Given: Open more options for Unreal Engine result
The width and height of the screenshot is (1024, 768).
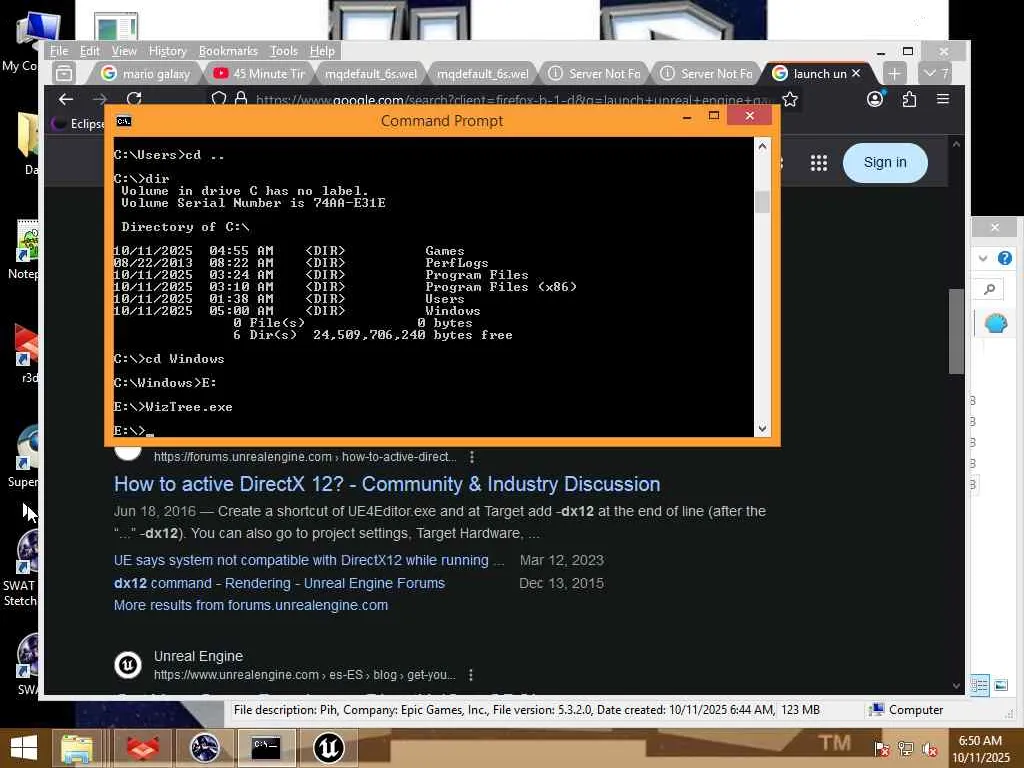Looking at the screenshot, I should [x=470, y=675].
